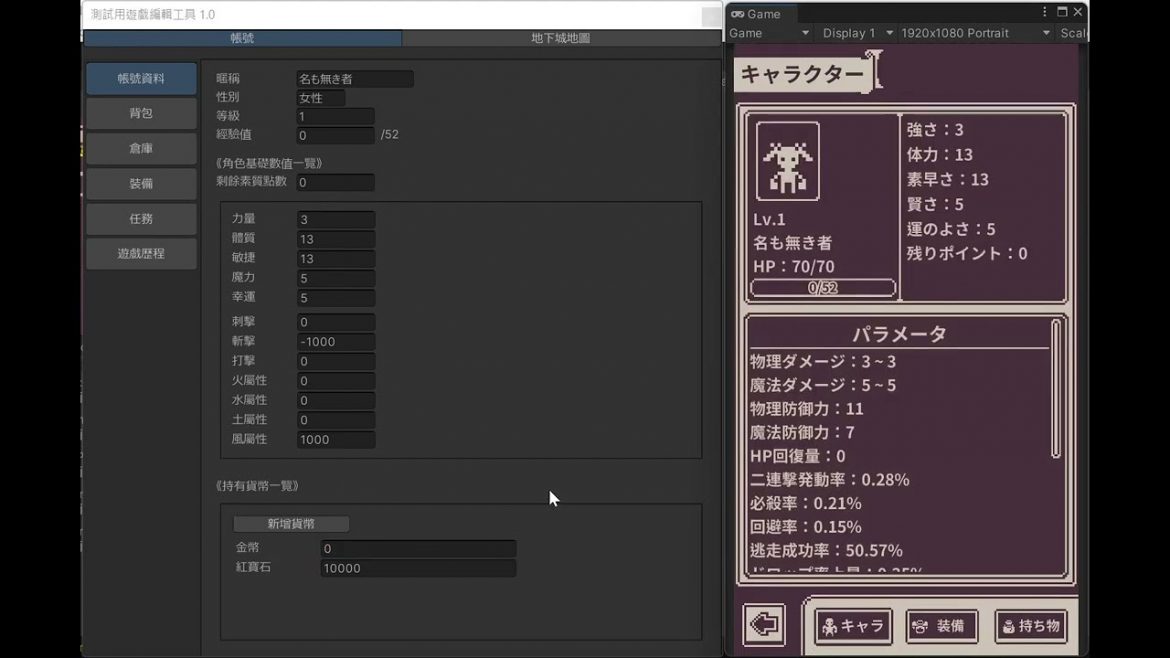Click the 新增貨幣 button

point(291,524)
